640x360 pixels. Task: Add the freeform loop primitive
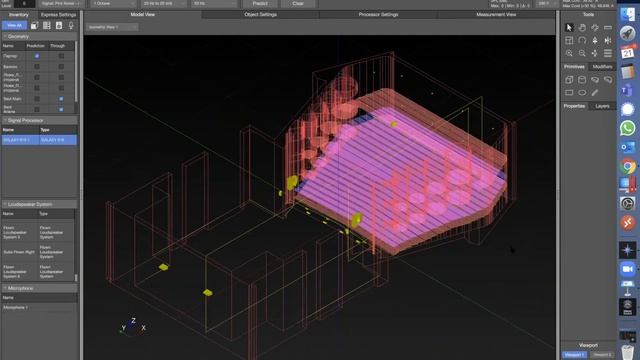pos(608,80)
